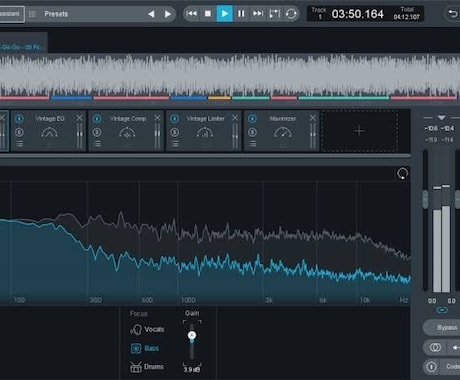Image resolution: width=460 pixels, height=380 pixels.
Task: Click the overlapping-circles stereo icon
Action: 435,348
